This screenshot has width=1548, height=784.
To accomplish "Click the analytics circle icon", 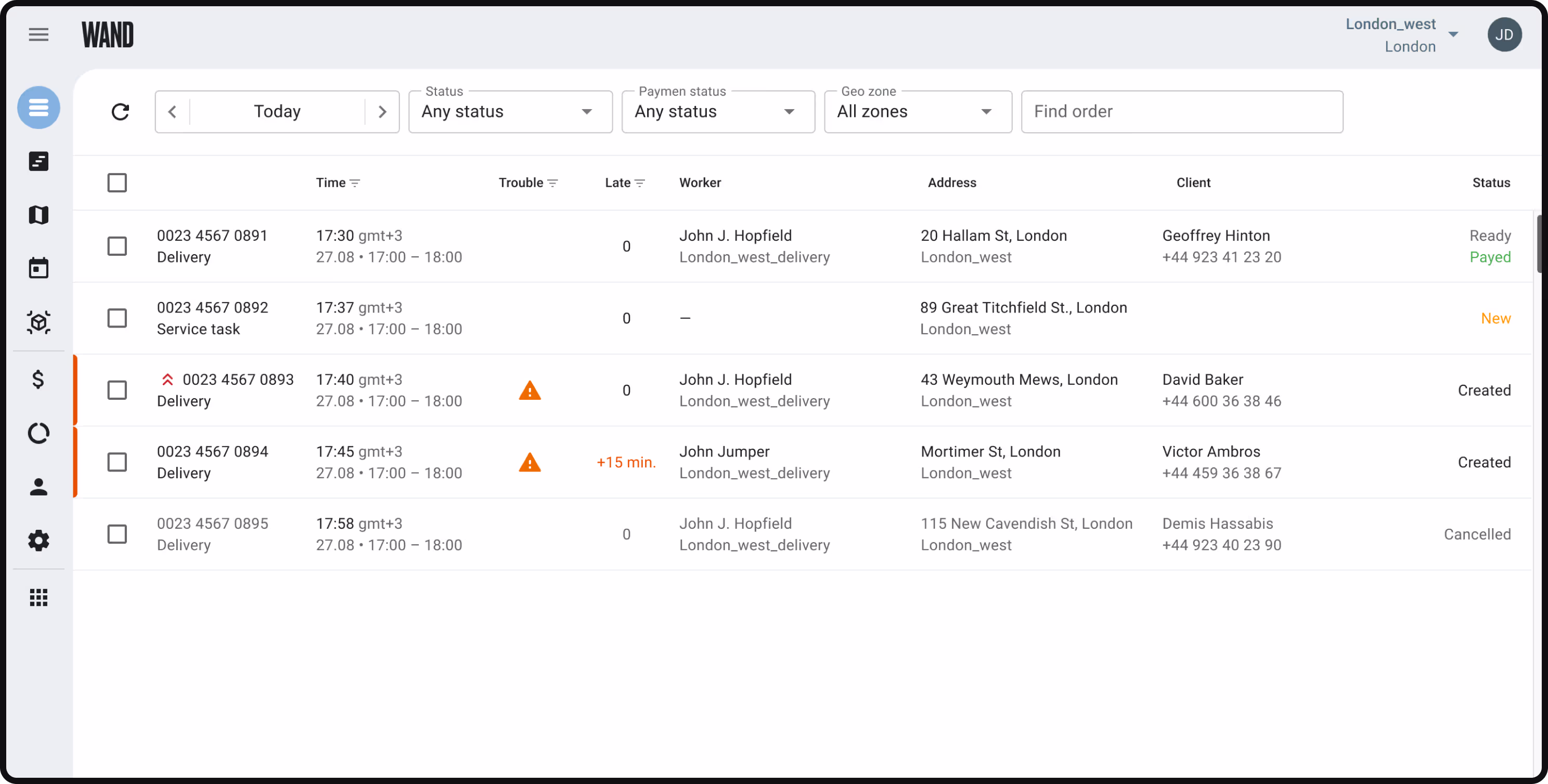I will click(x=38, y=433).
